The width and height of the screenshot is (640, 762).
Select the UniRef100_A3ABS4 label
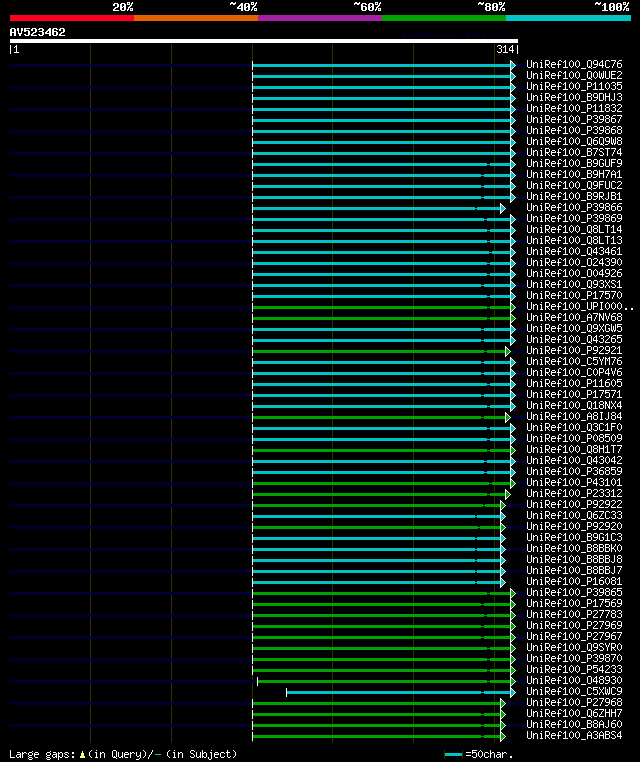coord(574,735)
